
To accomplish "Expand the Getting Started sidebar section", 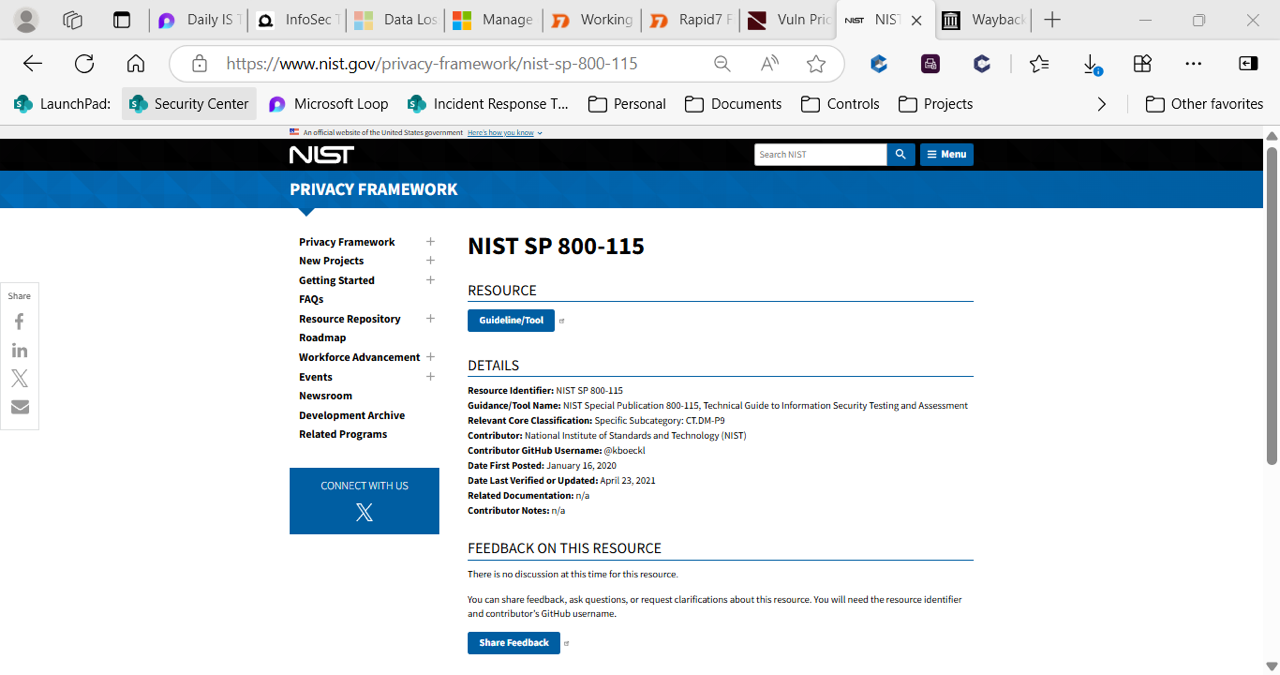I will click(x=430, y=280).
